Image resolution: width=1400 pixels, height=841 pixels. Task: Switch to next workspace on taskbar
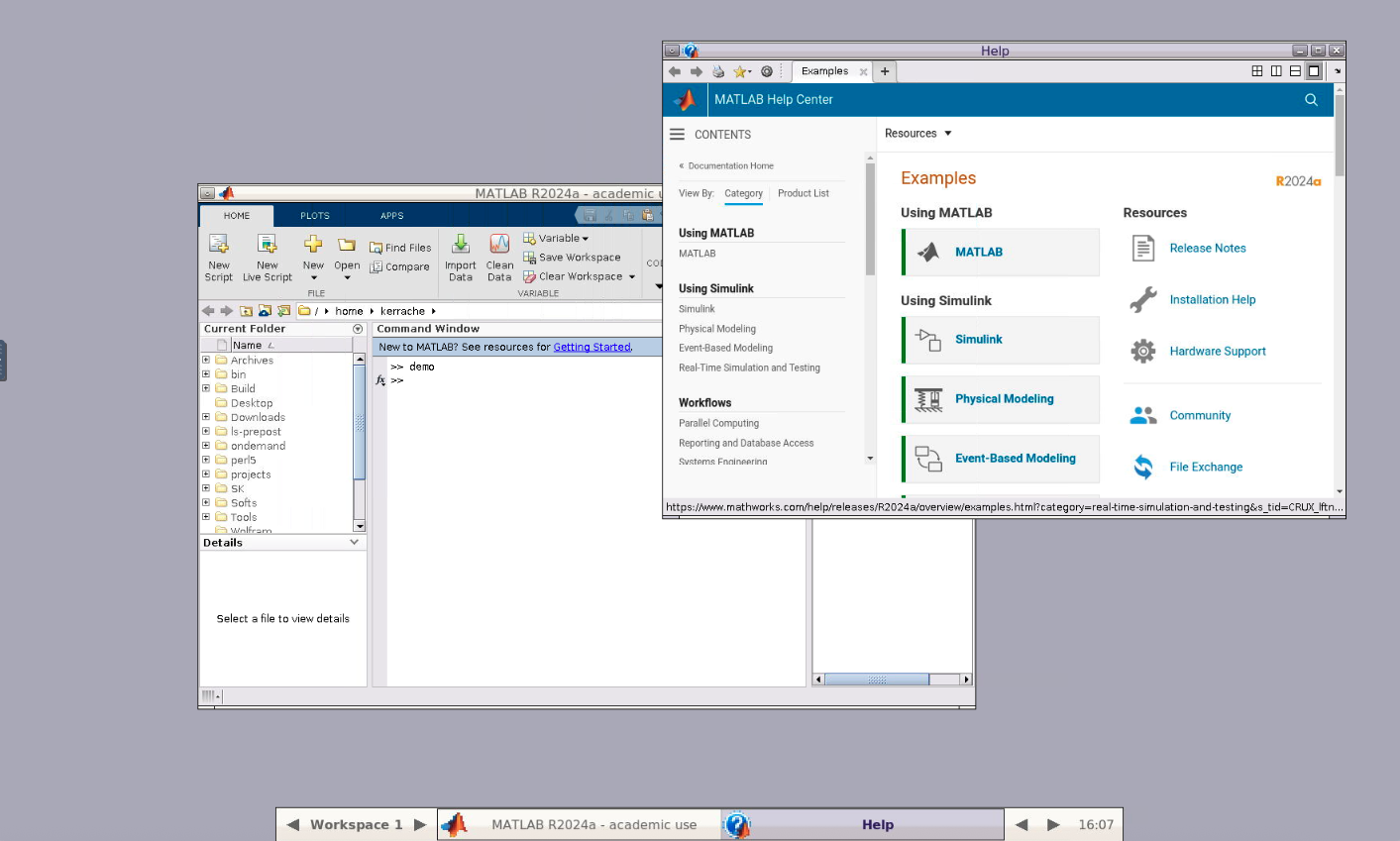(x=420, y=824)
